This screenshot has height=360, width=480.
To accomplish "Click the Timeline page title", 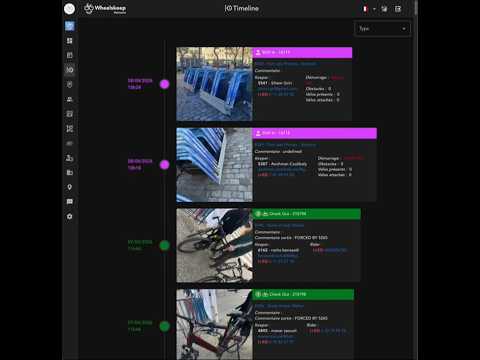I will click(x=242, y=8).
